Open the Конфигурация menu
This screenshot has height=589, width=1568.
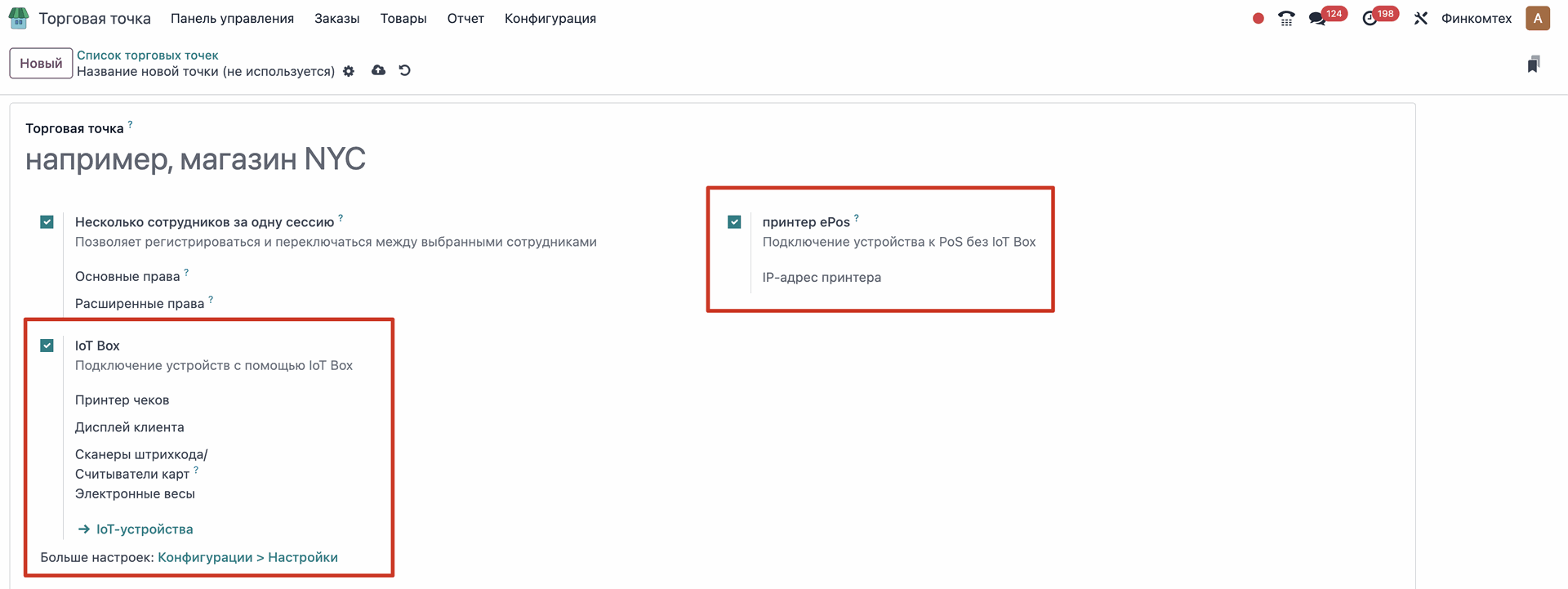pyautogui.click(x=550, y=19)
